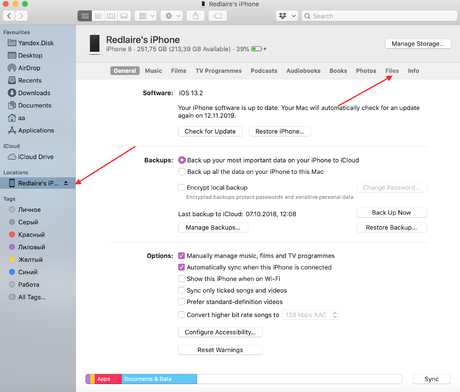The height and width of the screenshot is (392, 460).
Task: Switch to the Books tab
Action: pos(338,71)
